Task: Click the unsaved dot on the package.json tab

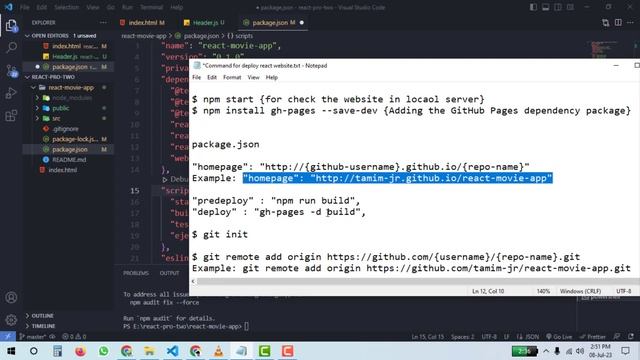Action: pos(302,22)
